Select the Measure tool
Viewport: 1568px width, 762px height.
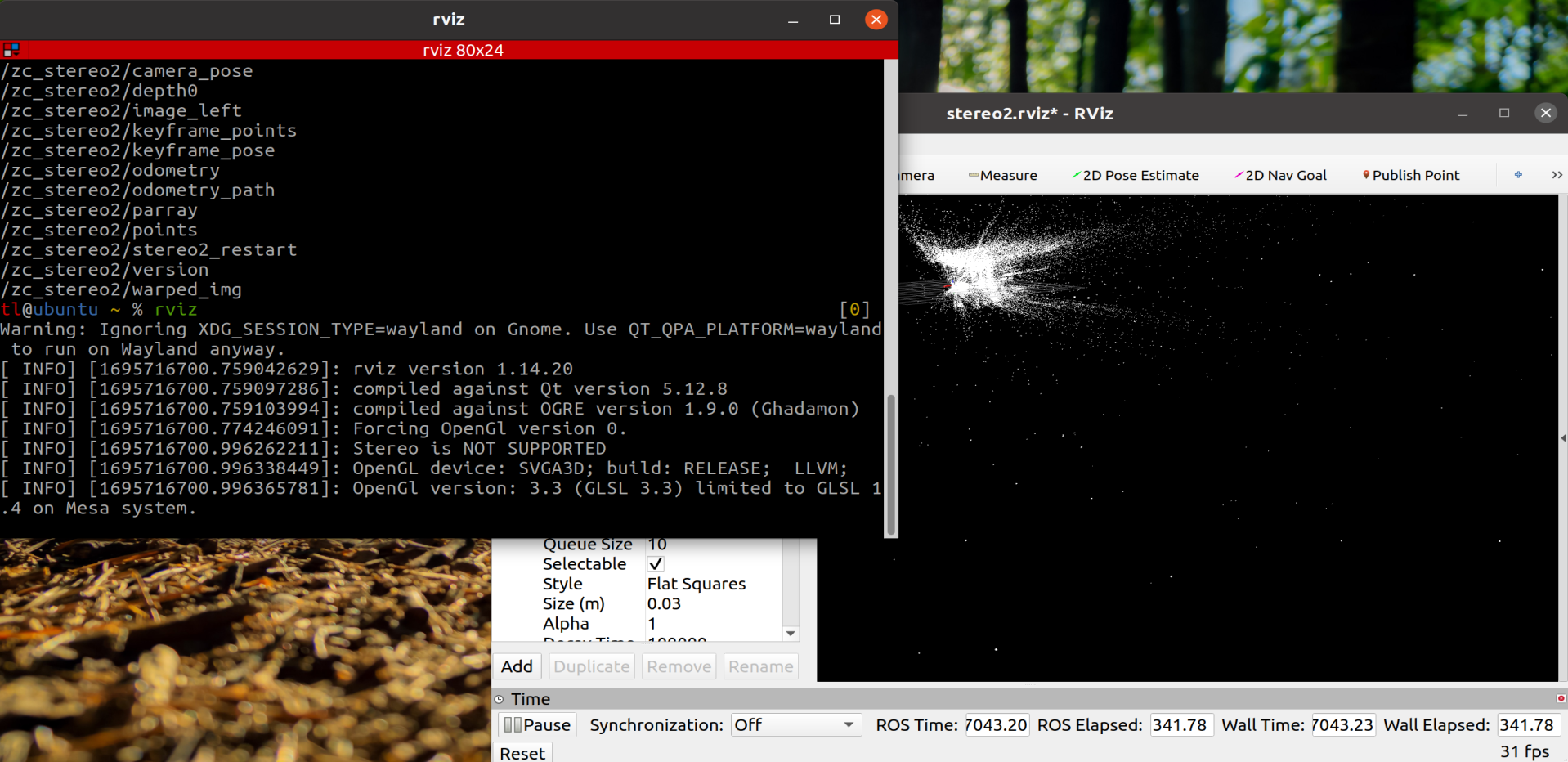click(x=1002, y=175)
